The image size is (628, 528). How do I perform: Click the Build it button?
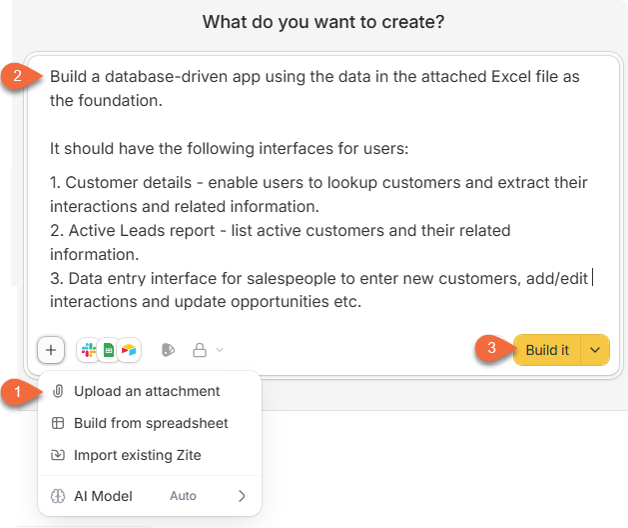tap(547, 350)
